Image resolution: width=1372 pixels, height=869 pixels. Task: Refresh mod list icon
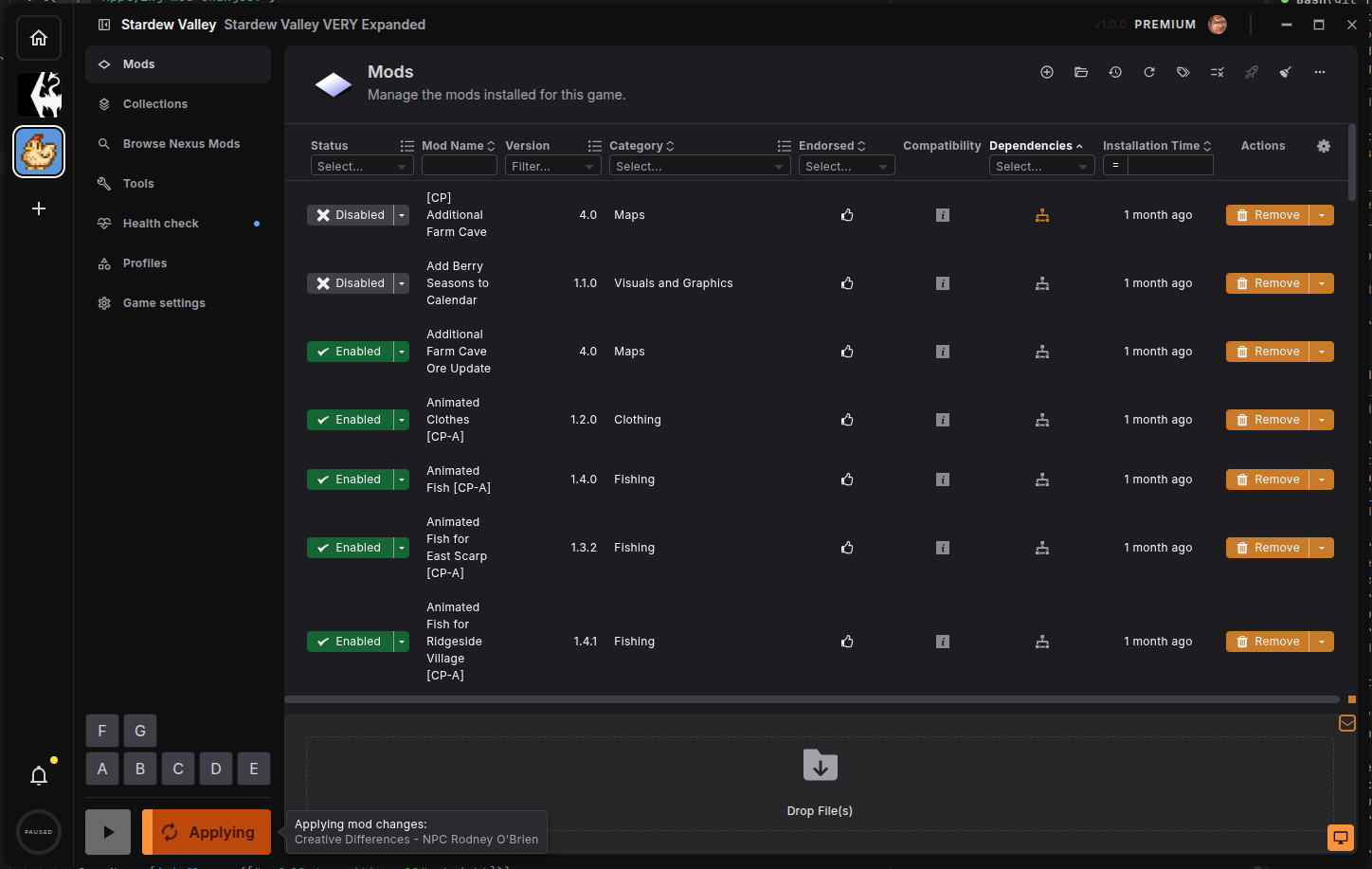click(1149, 72)
